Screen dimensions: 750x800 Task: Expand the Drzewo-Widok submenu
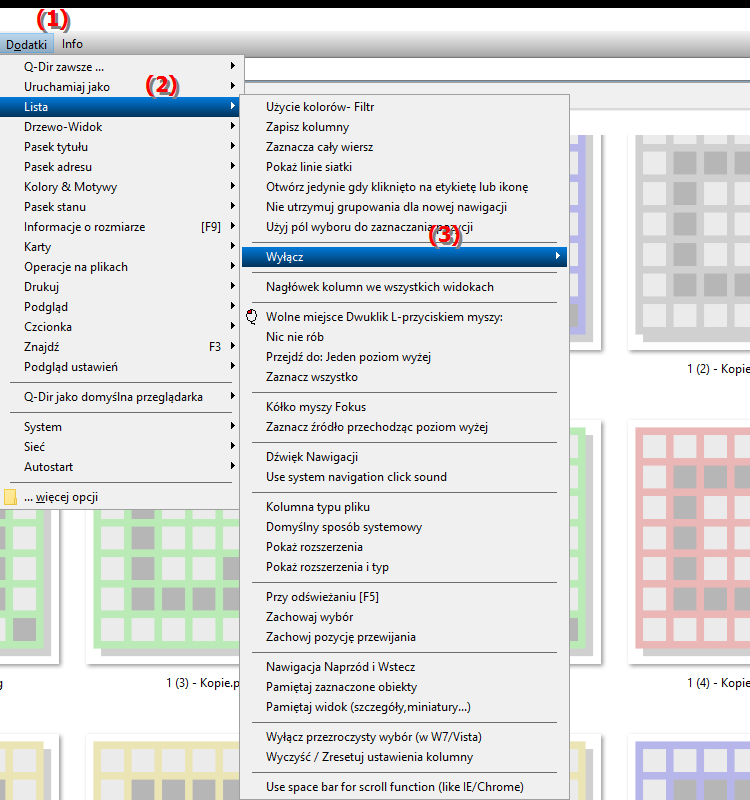click(x=120, y=127)
